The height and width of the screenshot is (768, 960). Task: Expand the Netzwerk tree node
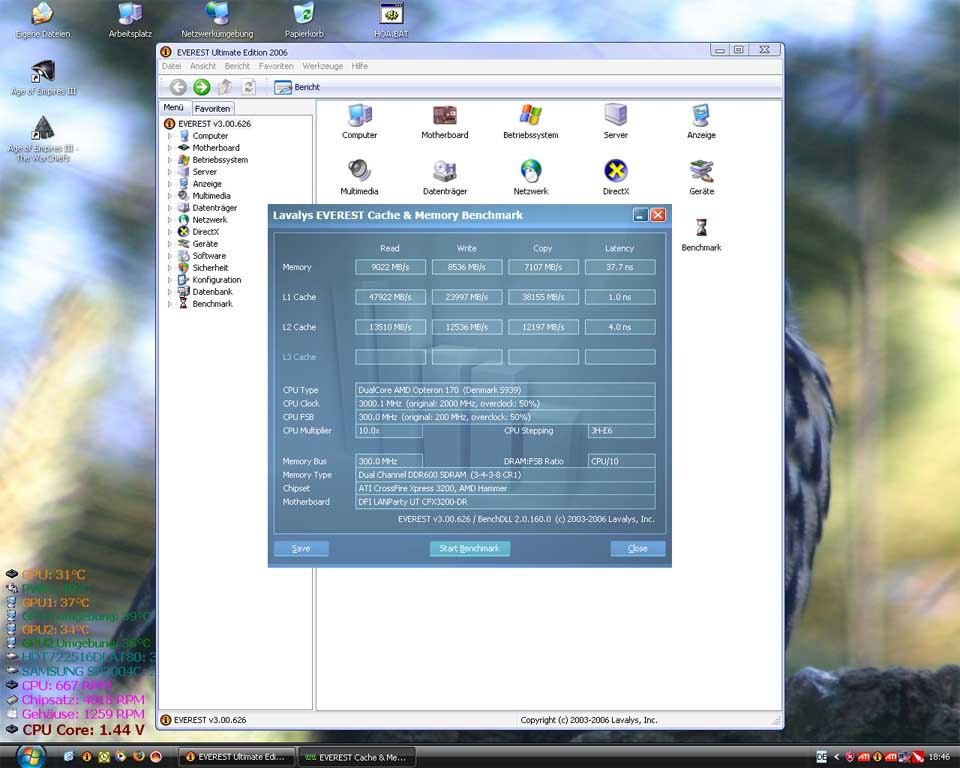170,220
